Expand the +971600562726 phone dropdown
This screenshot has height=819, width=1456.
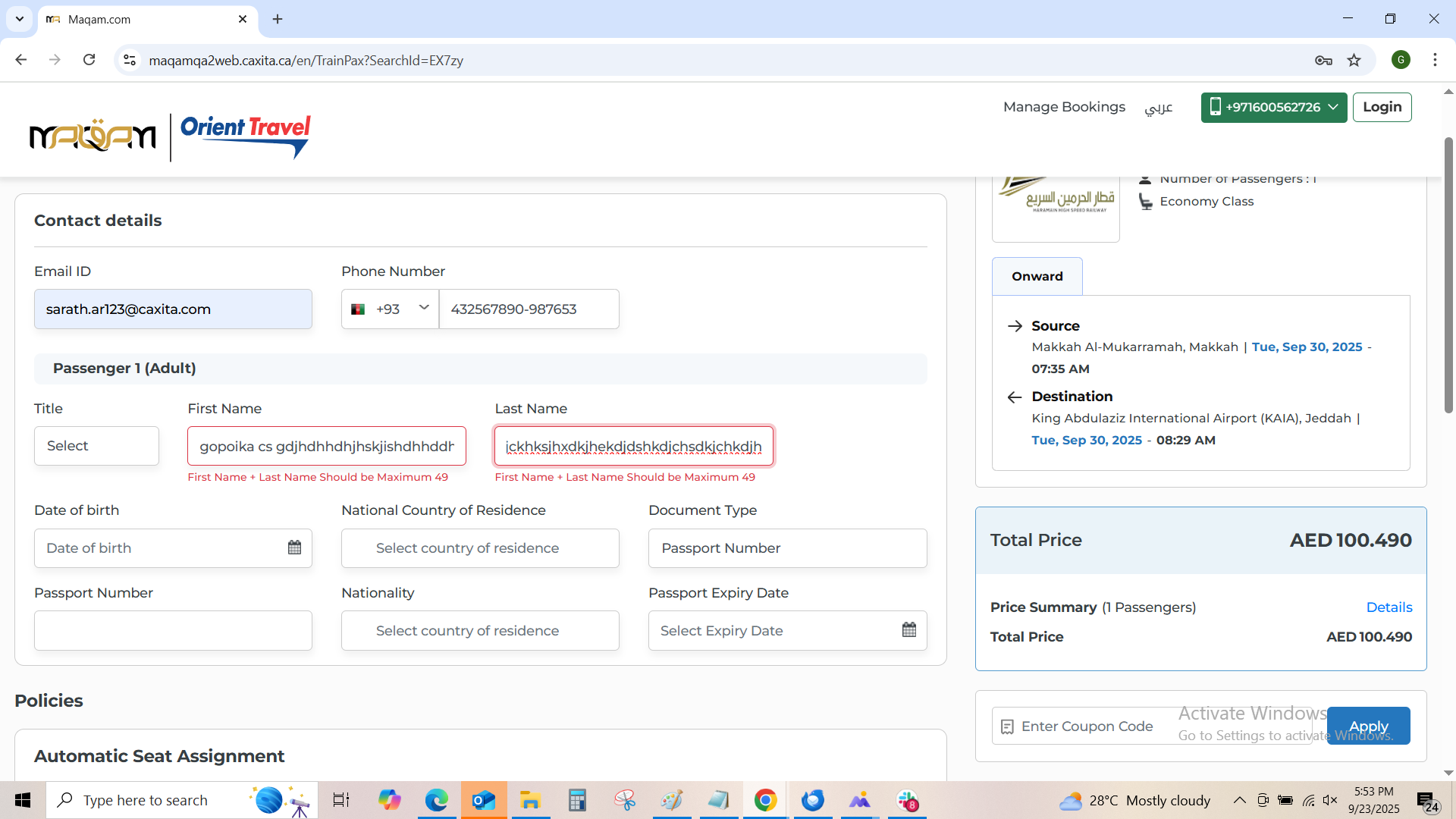[1273, 107]
